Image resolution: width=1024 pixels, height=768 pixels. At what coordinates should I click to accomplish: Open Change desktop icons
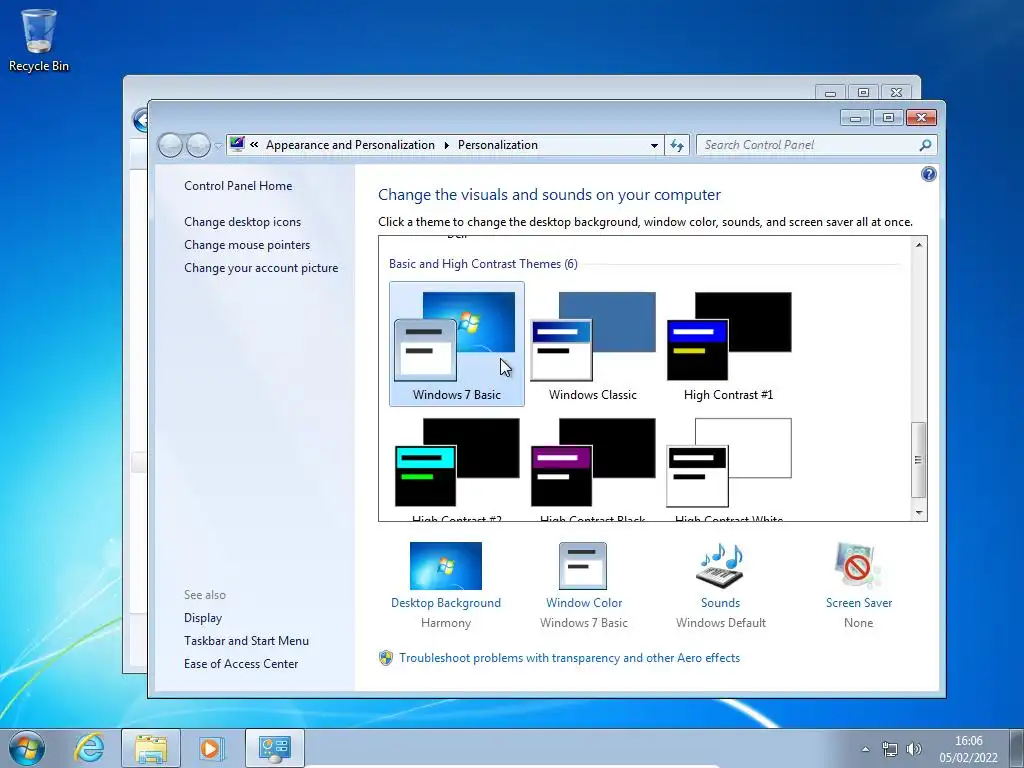(242, 221)
